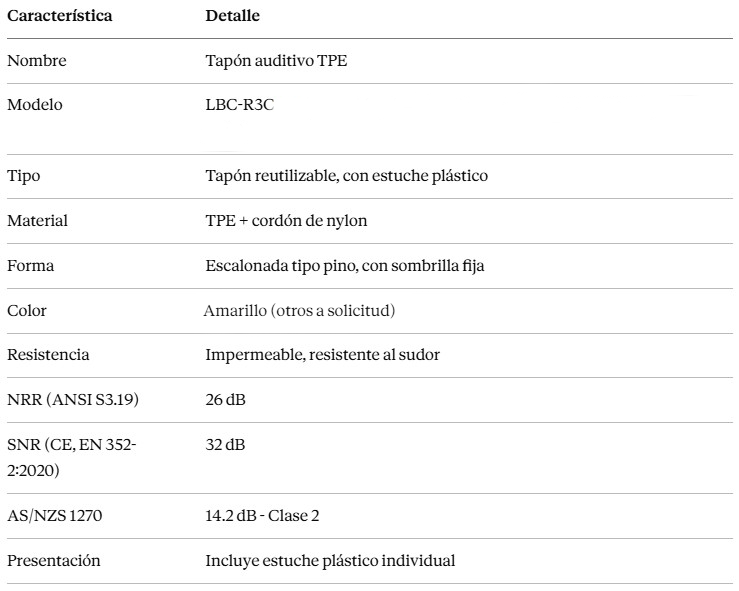The width and height of the screenshot is (739, 591).
Task: Click the Forma row label
Action: (x=31, y=266)
